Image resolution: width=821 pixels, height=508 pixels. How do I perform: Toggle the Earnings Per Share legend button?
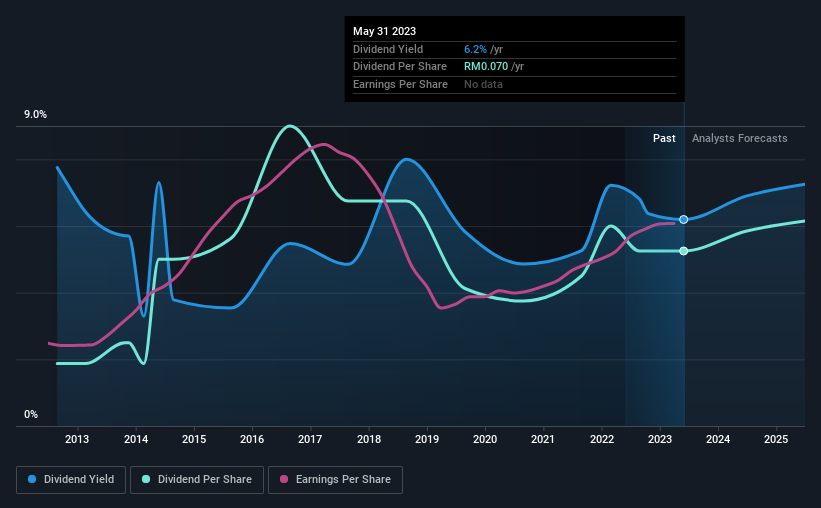(x=335, y=480)
